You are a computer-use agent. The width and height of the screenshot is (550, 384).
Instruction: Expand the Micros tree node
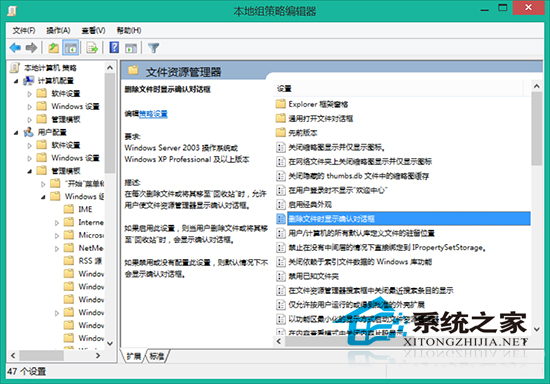click(x=57, y=236)
